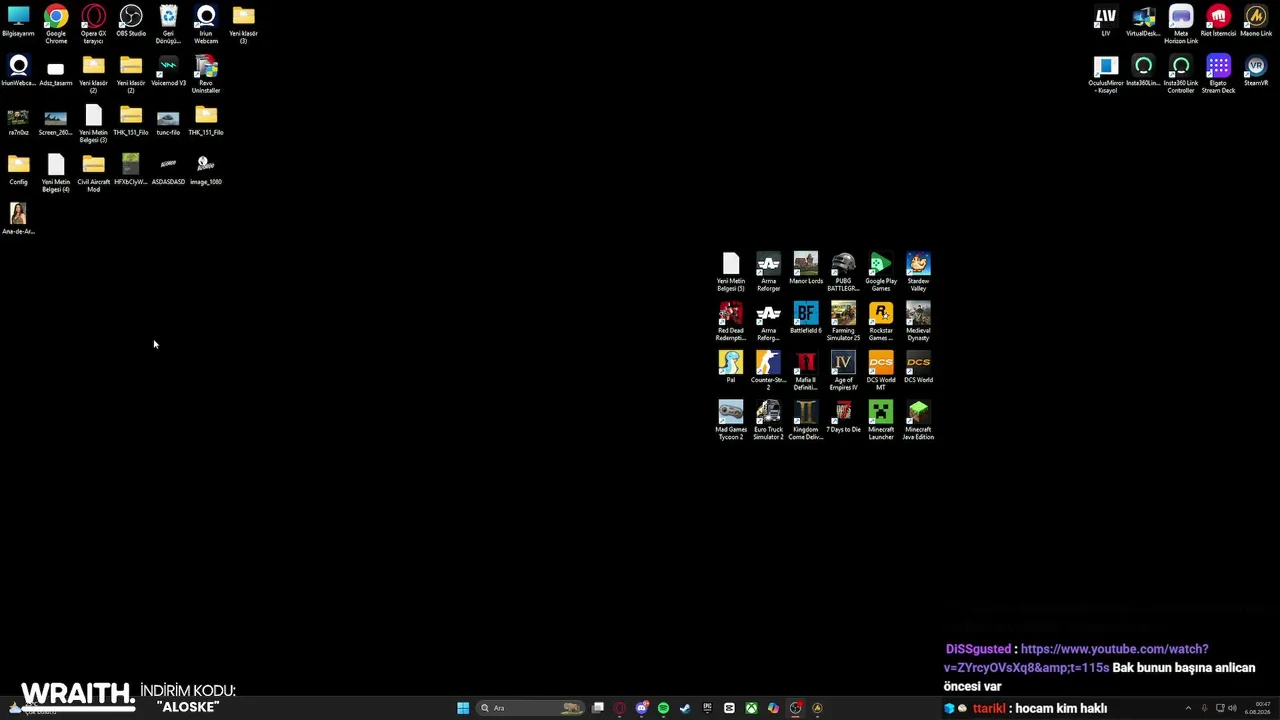Select the Elgato Stream Deck shortcut

pos(1218,75)
